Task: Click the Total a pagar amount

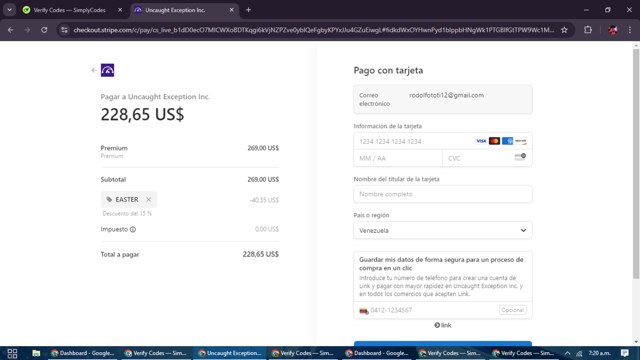Action: (260, 254)
